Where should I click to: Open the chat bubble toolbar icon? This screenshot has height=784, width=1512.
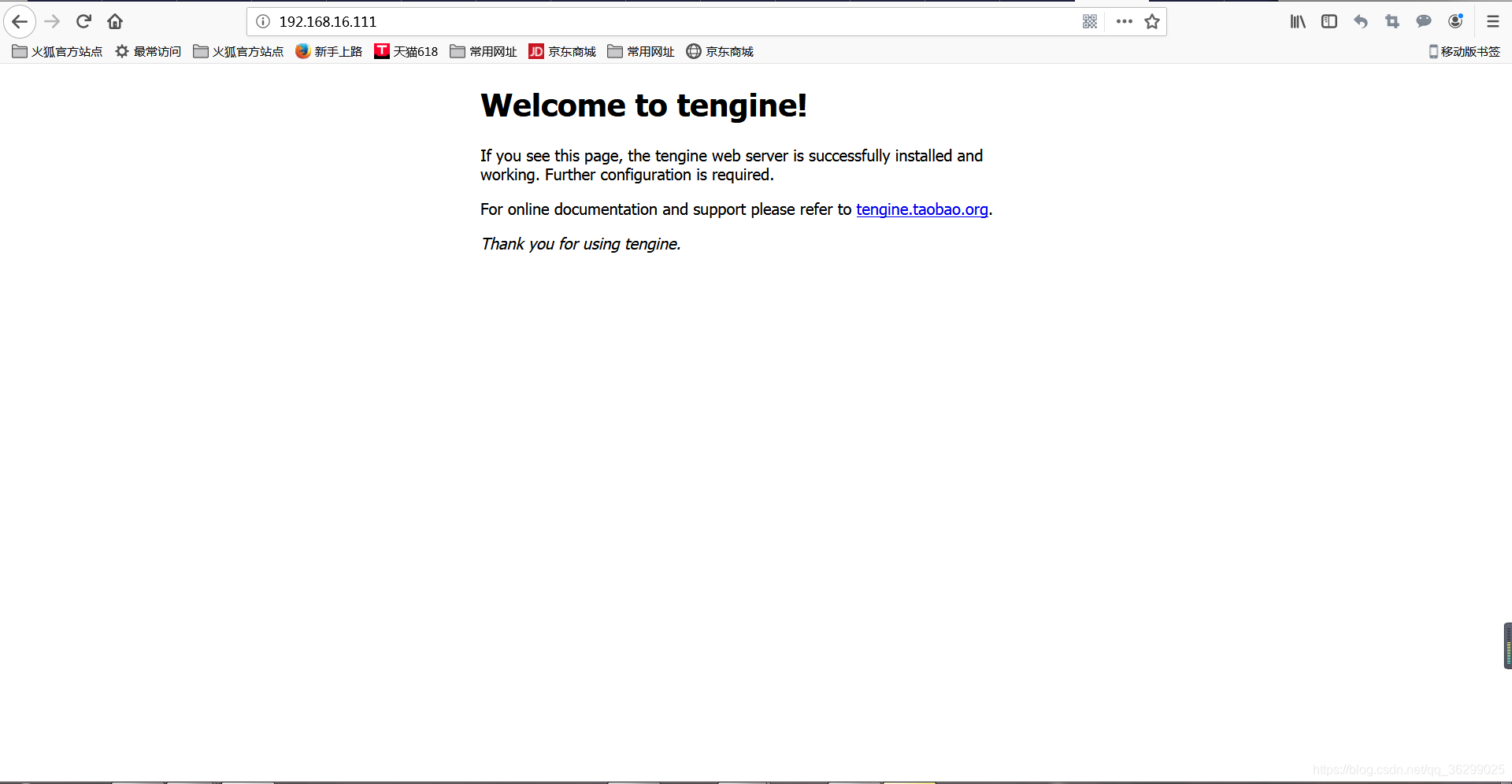1424,21
